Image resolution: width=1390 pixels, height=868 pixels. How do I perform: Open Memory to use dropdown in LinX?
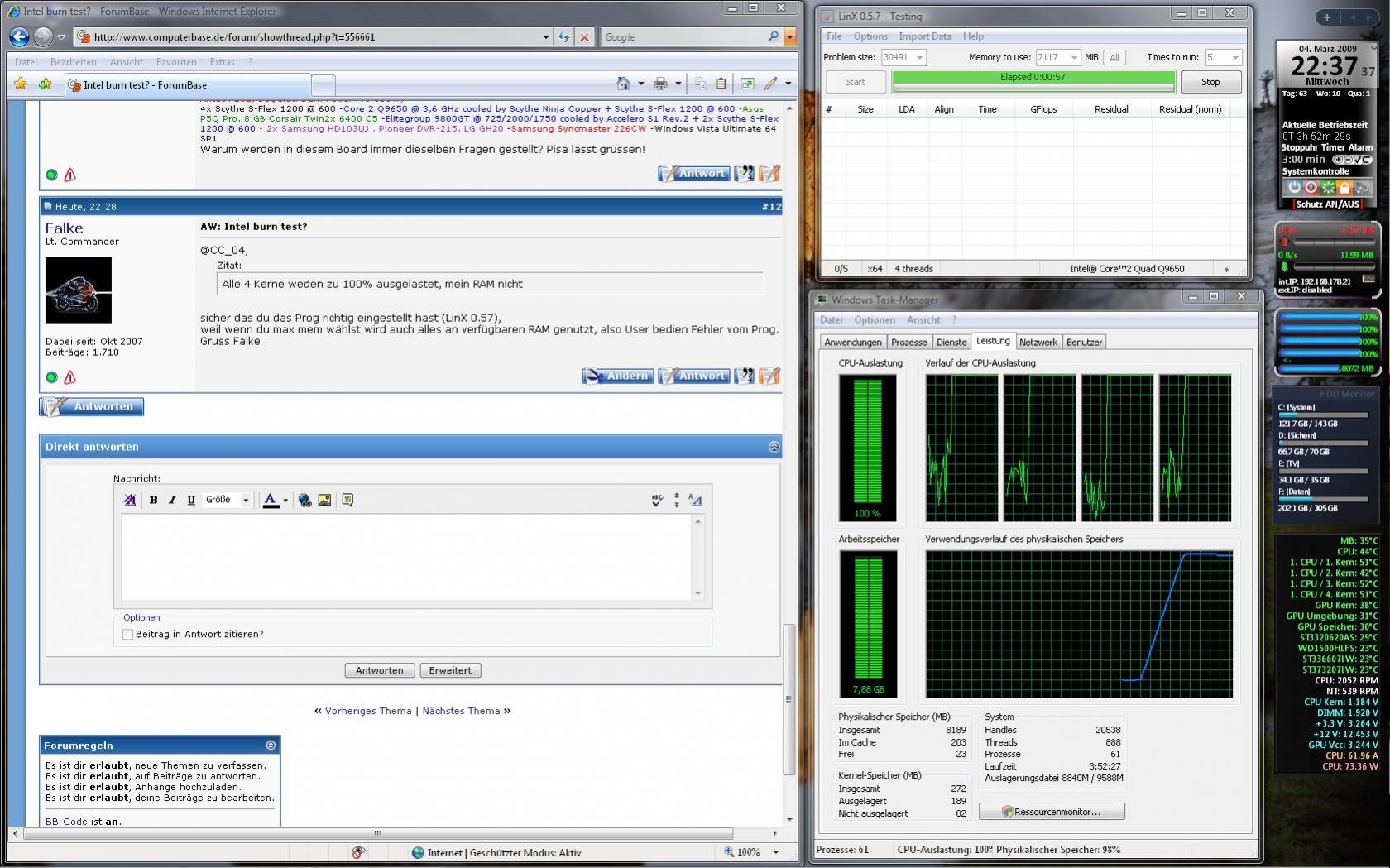pyautogui.click(x=1074, y=57)
